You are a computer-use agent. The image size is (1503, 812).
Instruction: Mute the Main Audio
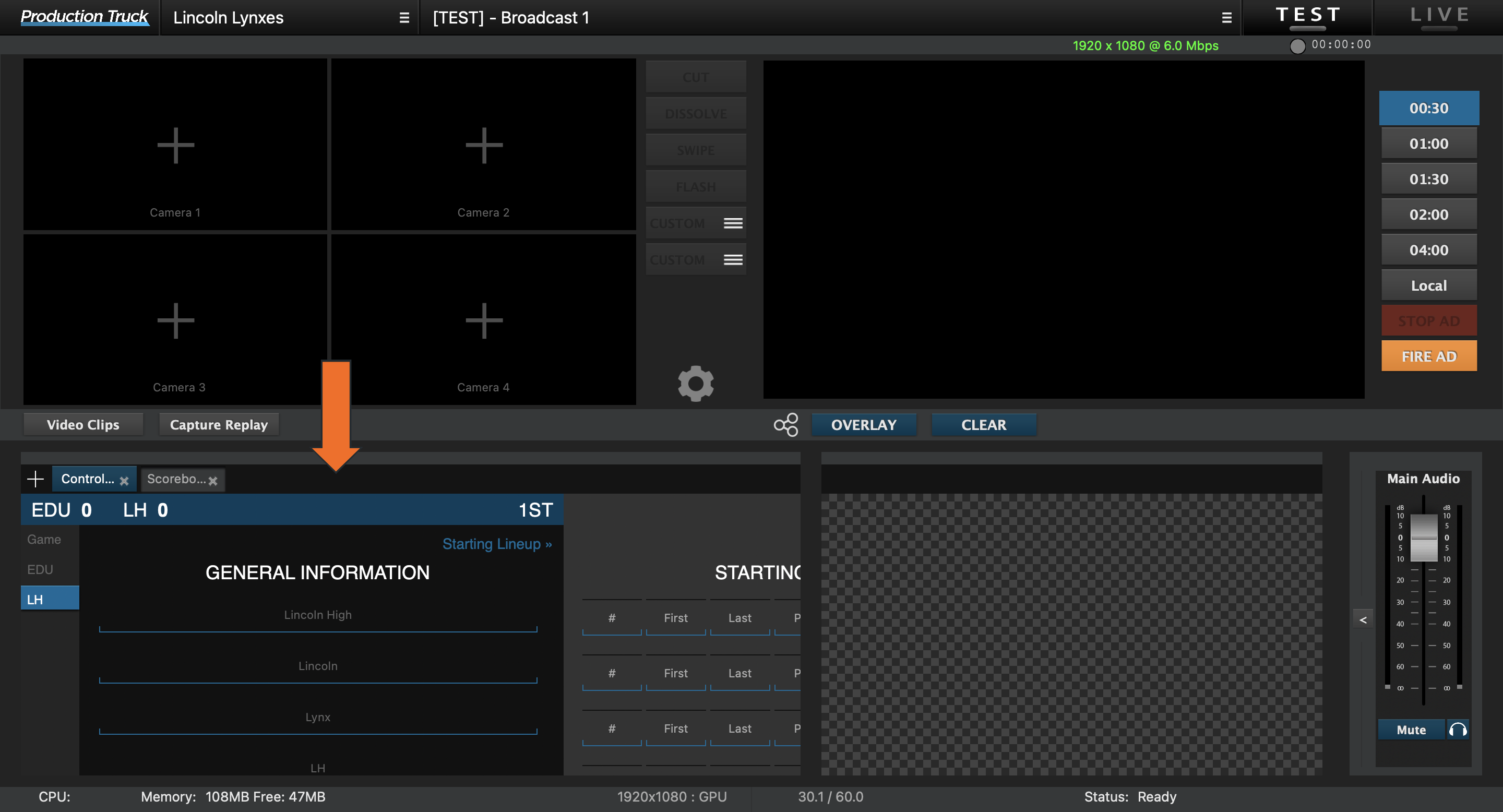tap(1411, 729)
